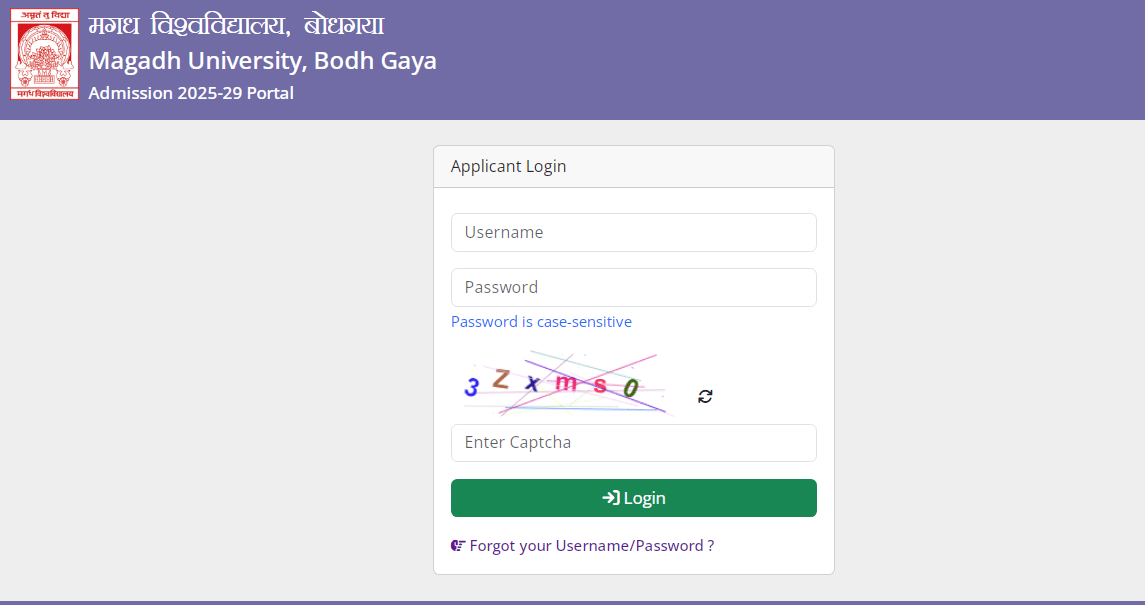The image size is (1145, 605).
Task: Click the login arrow symbol on green button
Action: [x=611, y=497]
